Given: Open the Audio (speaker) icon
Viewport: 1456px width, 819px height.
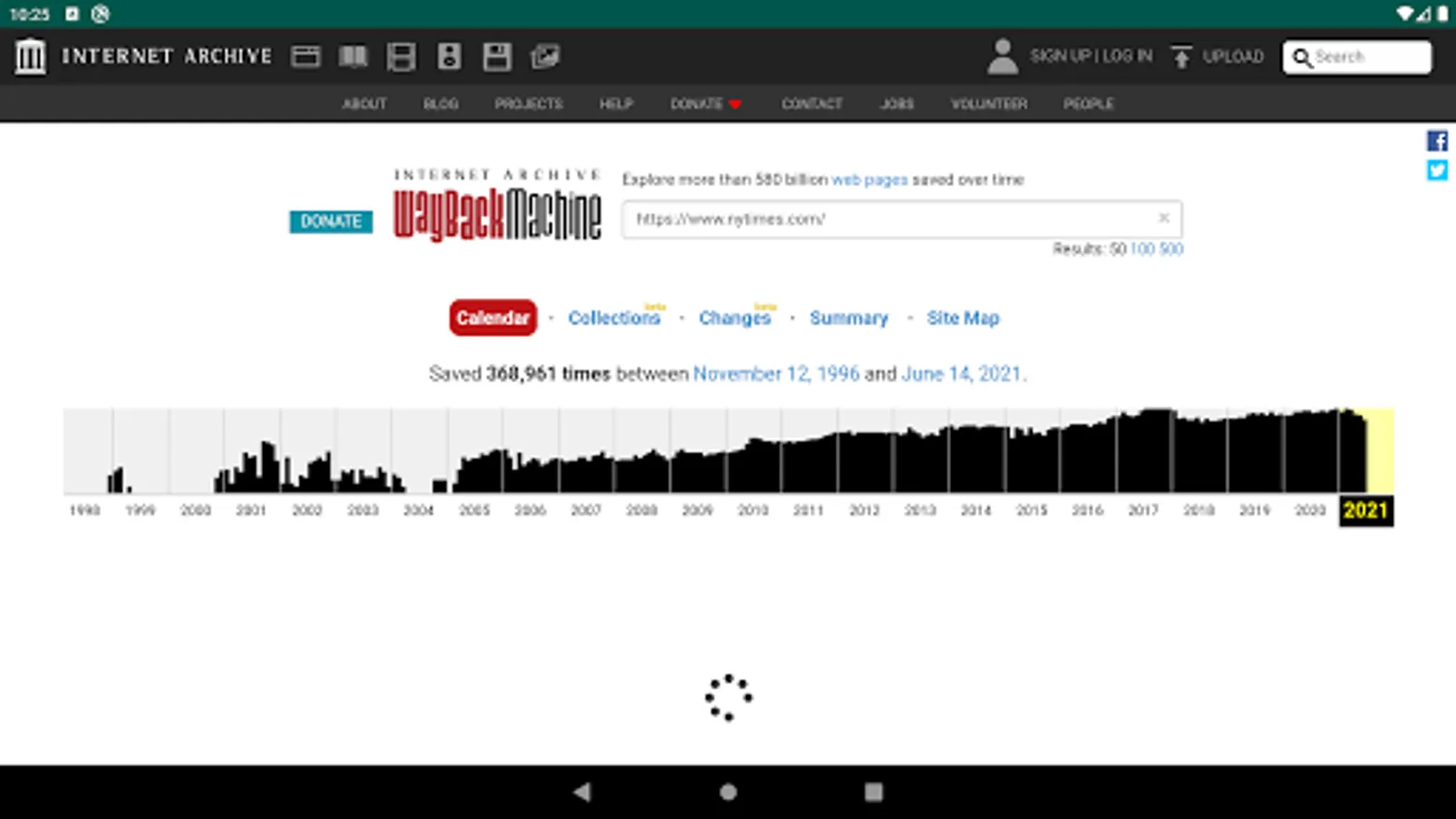Looking at the screenshot, I should (x=450, y=56).
